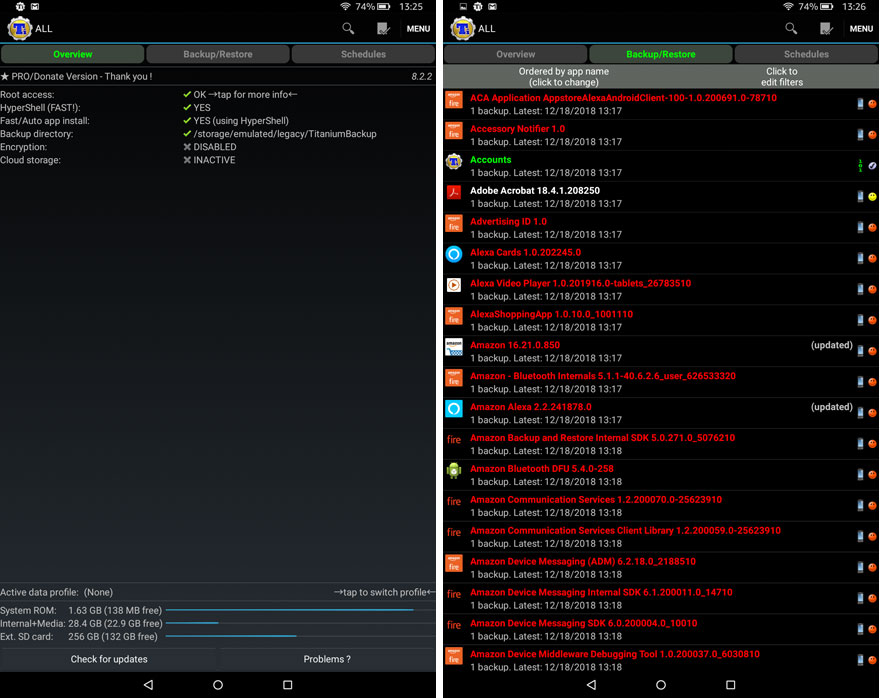Viewport: 880px width, 698px height.
Task: Open 'Amazon Device Middleware Debugging Tool' entry
Action: (x=661, y=660)
